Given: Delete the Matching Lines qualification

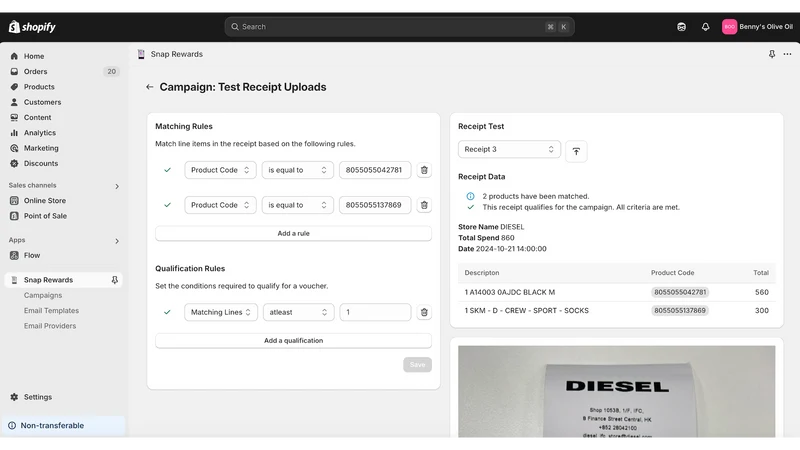Looking at the screenshot, I should click(424, 312).
